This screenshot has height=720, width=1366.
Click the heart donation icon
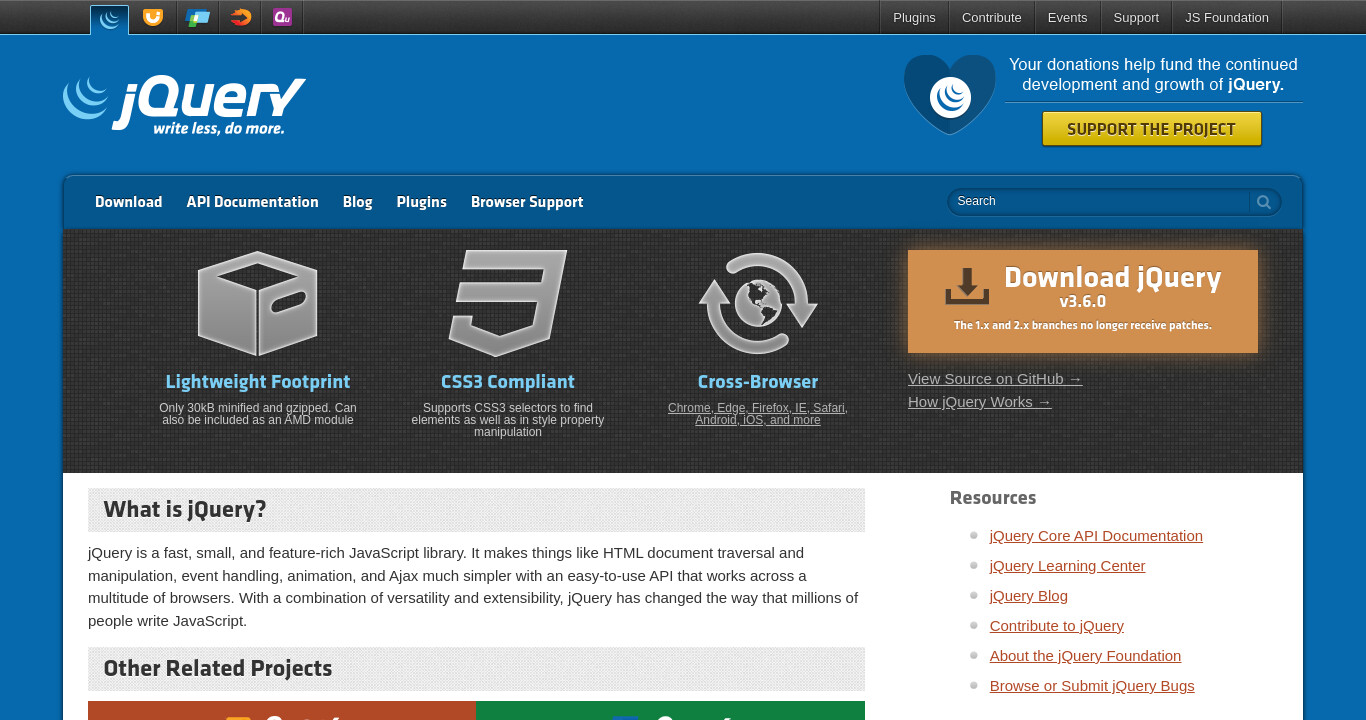950,95
